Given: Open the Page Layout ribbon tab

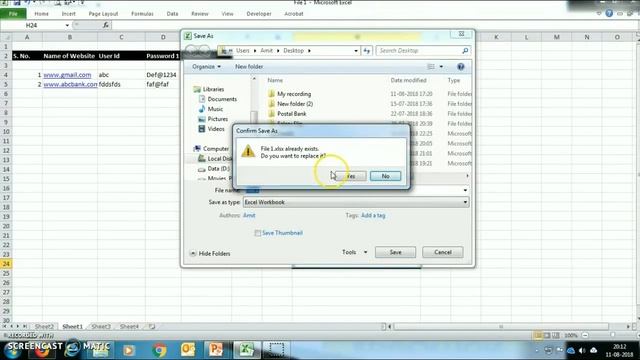Looking at the screenshot, I should coord(103,14).
